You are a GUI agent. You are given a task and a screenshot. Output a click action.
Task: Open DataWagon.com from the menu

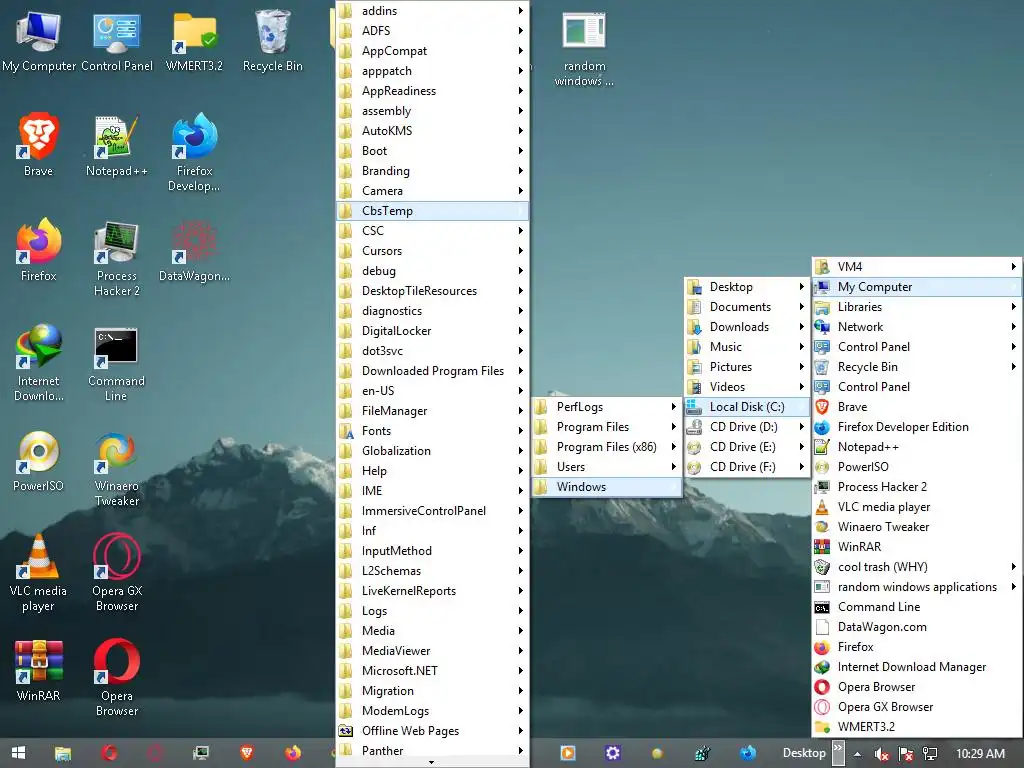click(917, 627)
